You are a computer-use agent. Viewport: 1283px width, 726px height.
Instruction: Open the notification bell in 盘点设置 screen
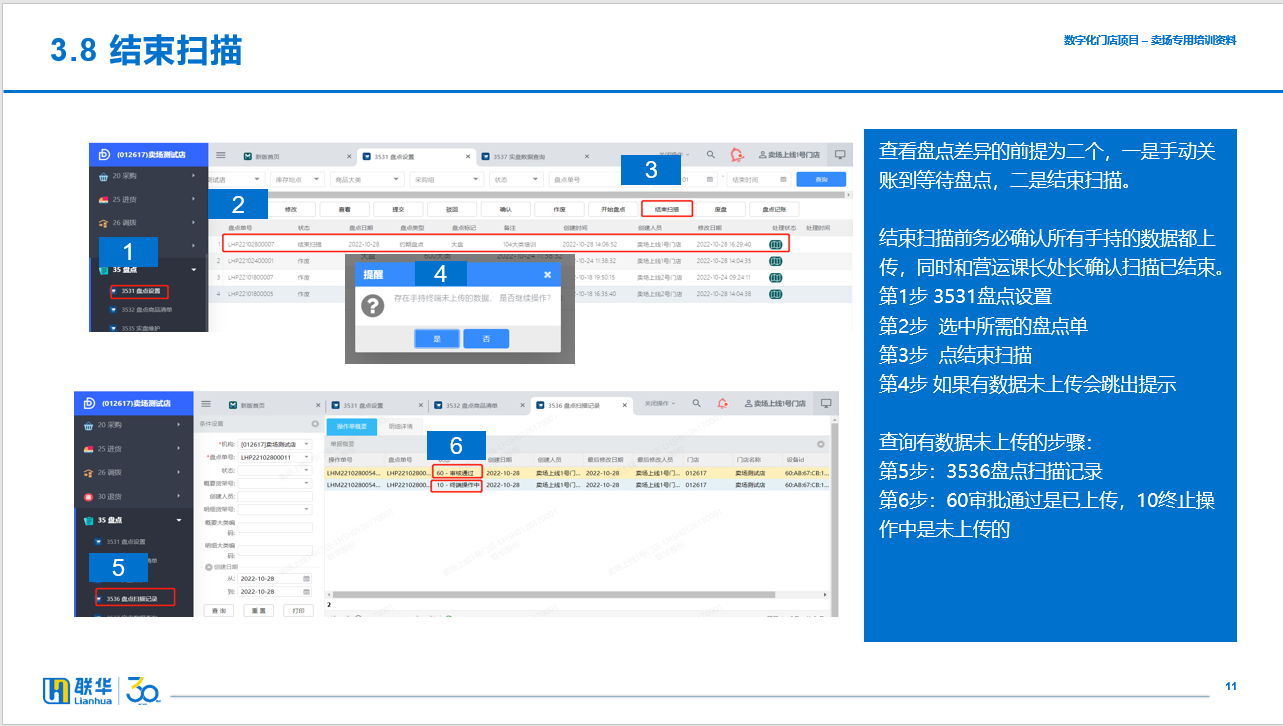tap(737, 155)
